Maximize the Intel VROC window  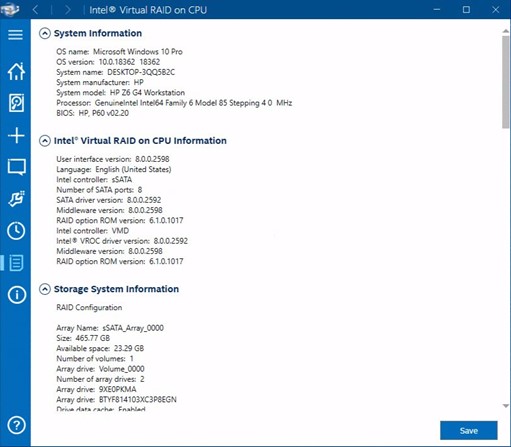[x=466, y=10]
